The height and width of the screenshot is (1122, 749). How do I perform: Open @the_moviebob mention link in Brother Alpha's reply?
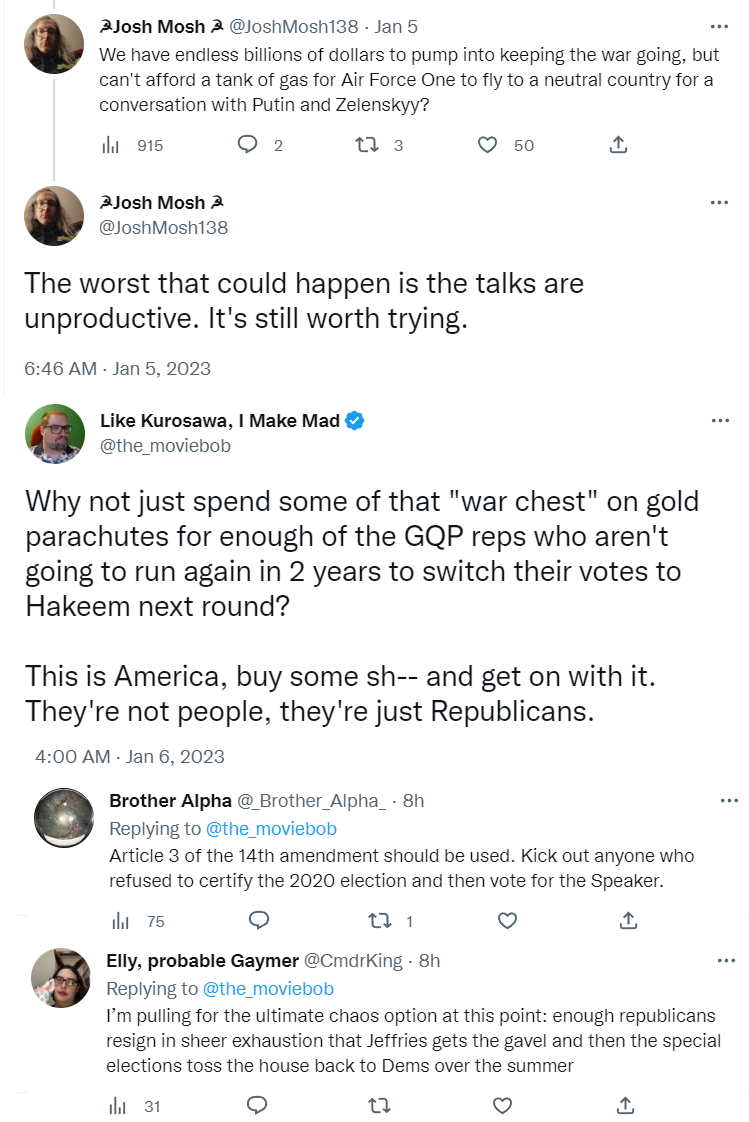[271, 829]
